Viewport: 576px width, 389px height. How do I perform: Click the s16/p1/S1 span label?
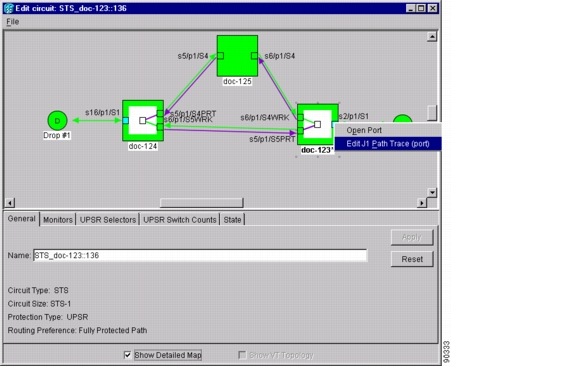coord(102,112)
